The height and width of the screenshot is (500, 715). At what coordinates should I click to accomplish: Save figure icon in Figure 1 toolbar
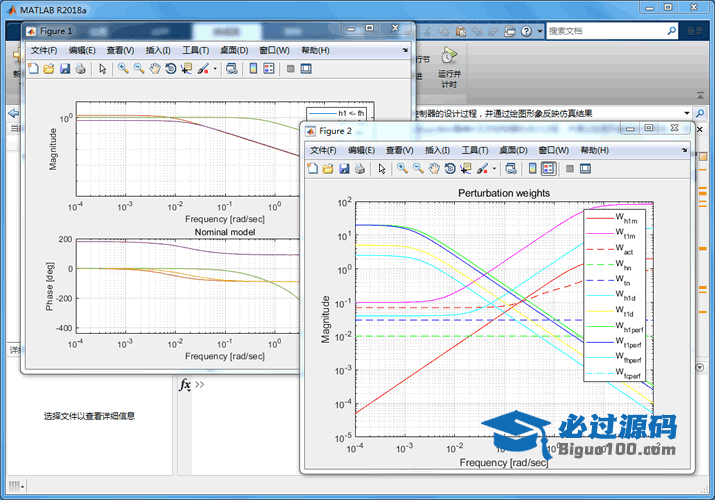[65, 69]
